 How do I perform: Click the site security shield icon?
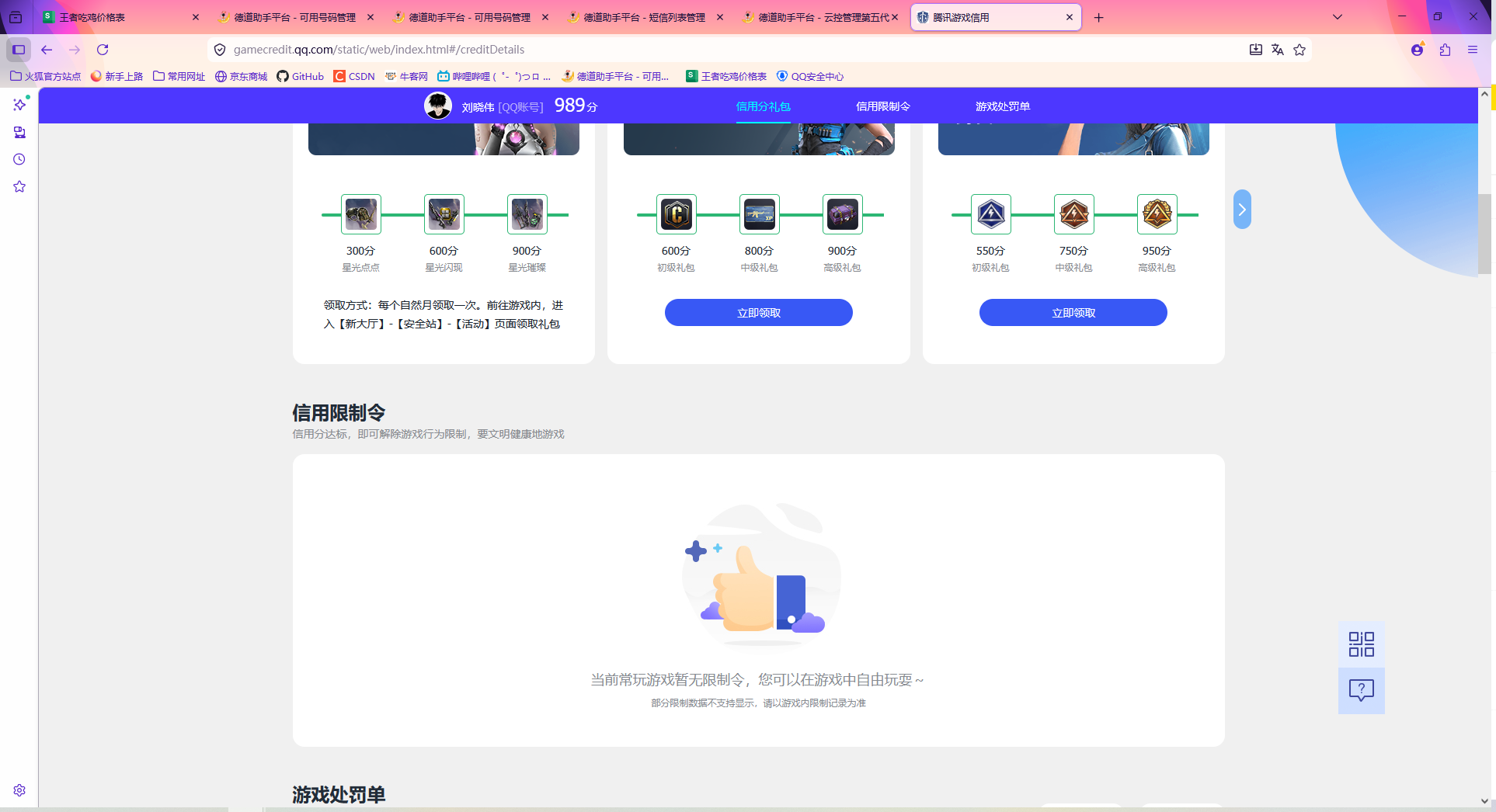tap(220, 49)
